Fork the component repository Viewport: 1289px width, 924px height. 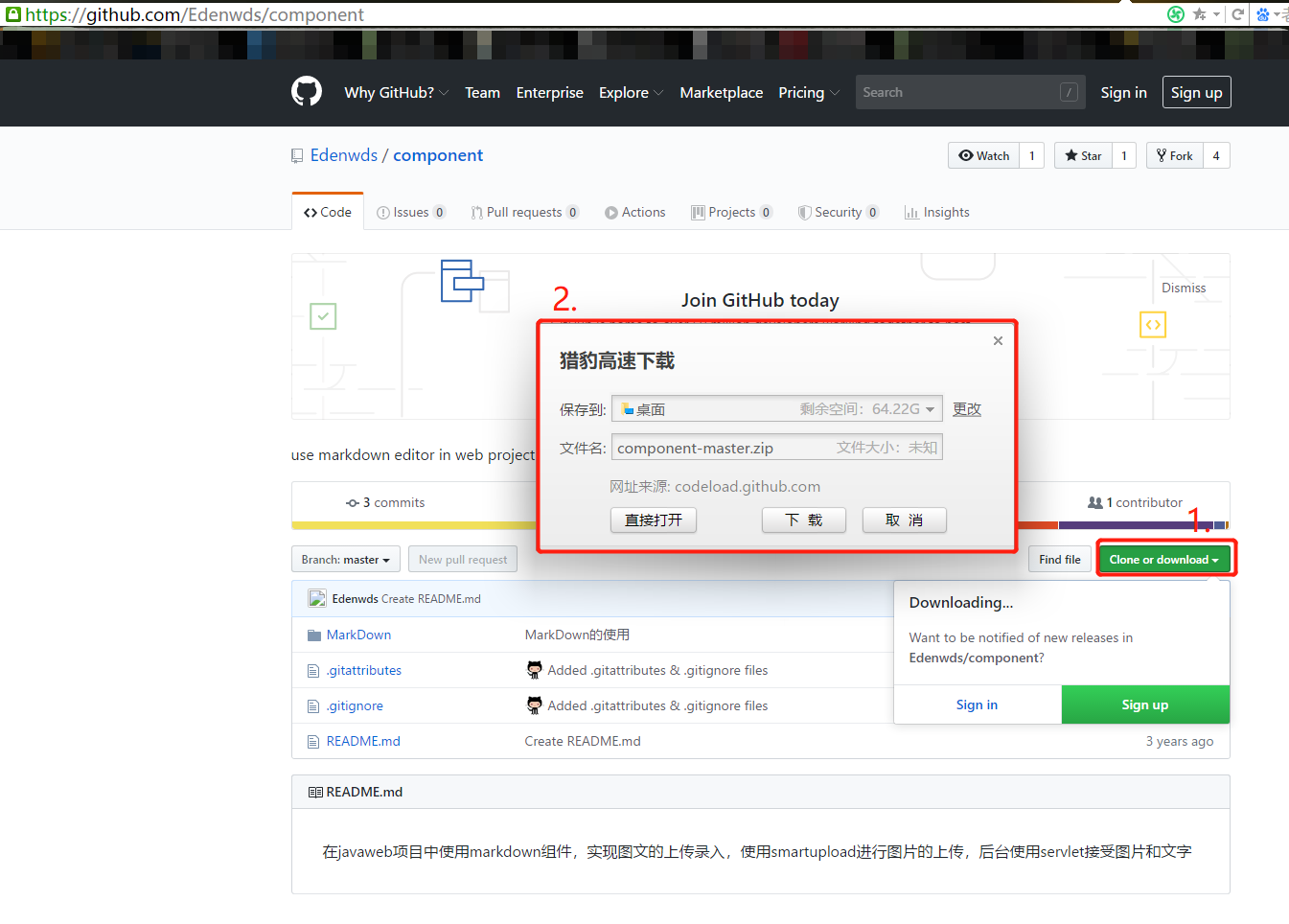[x=1174, y=155]
